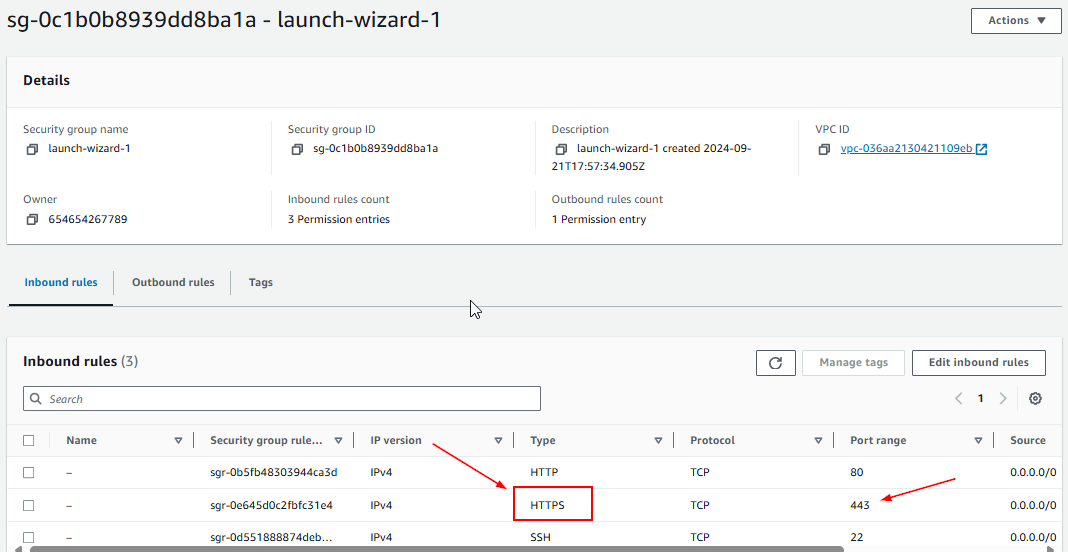The image size is (1068, 552).
Task: Go to next page of rules
Action: coord(1003,398)
